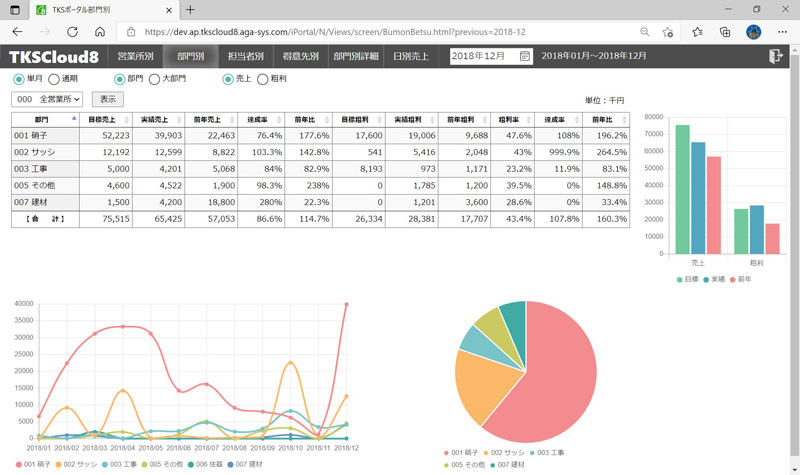The image size is (800, 475).
Task: Open the calendar picker beside 2018年12月
Action: click(x=525, y=57)
